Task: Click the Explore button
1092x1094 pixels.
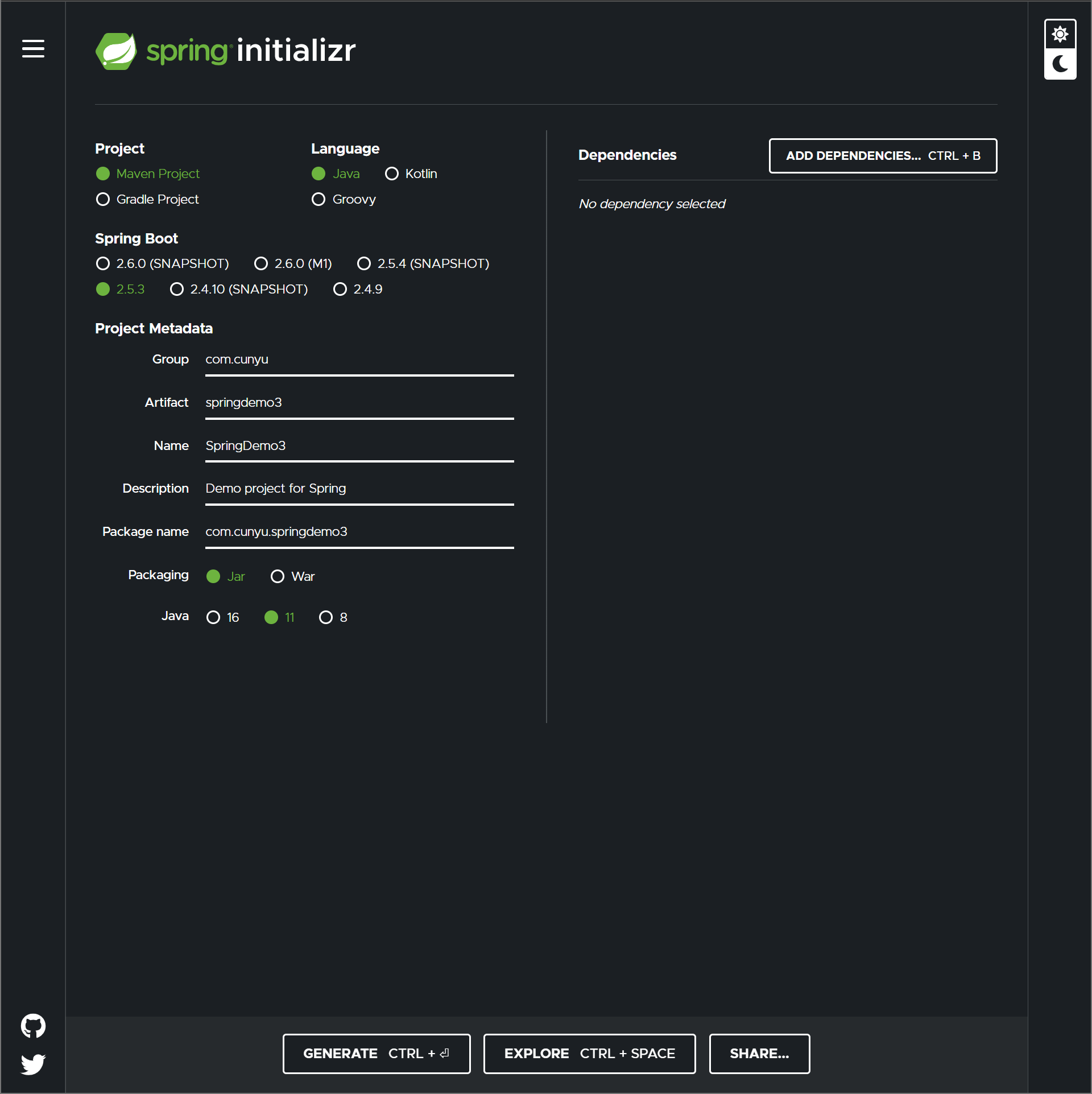Action: (x=589, y=1054)
